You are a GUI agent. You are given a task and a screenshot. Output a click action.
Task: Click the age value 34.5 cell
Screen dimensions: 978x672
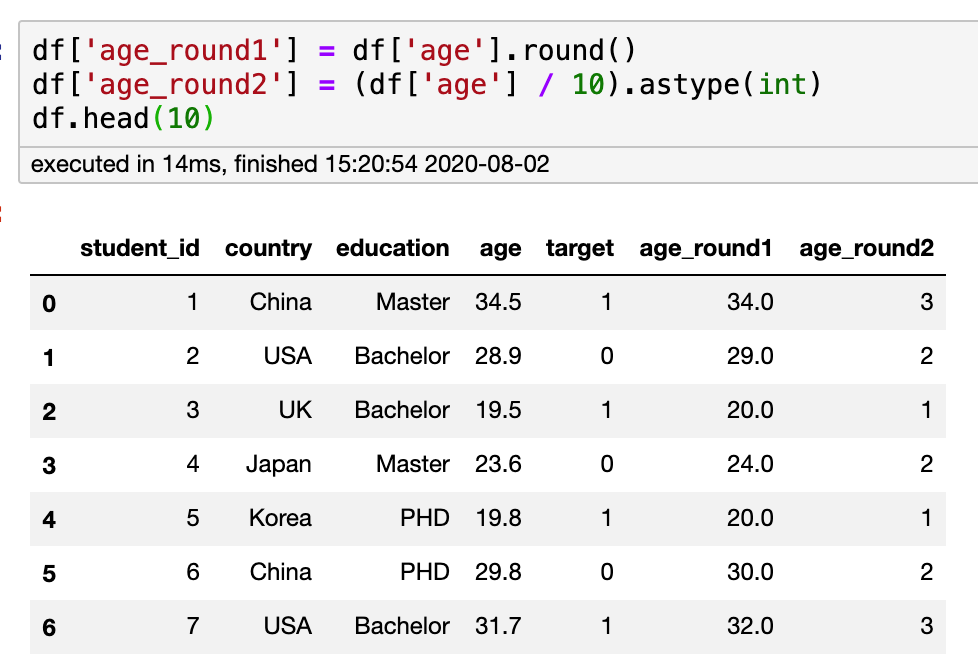pyautogui.click(x=500, y=302)
